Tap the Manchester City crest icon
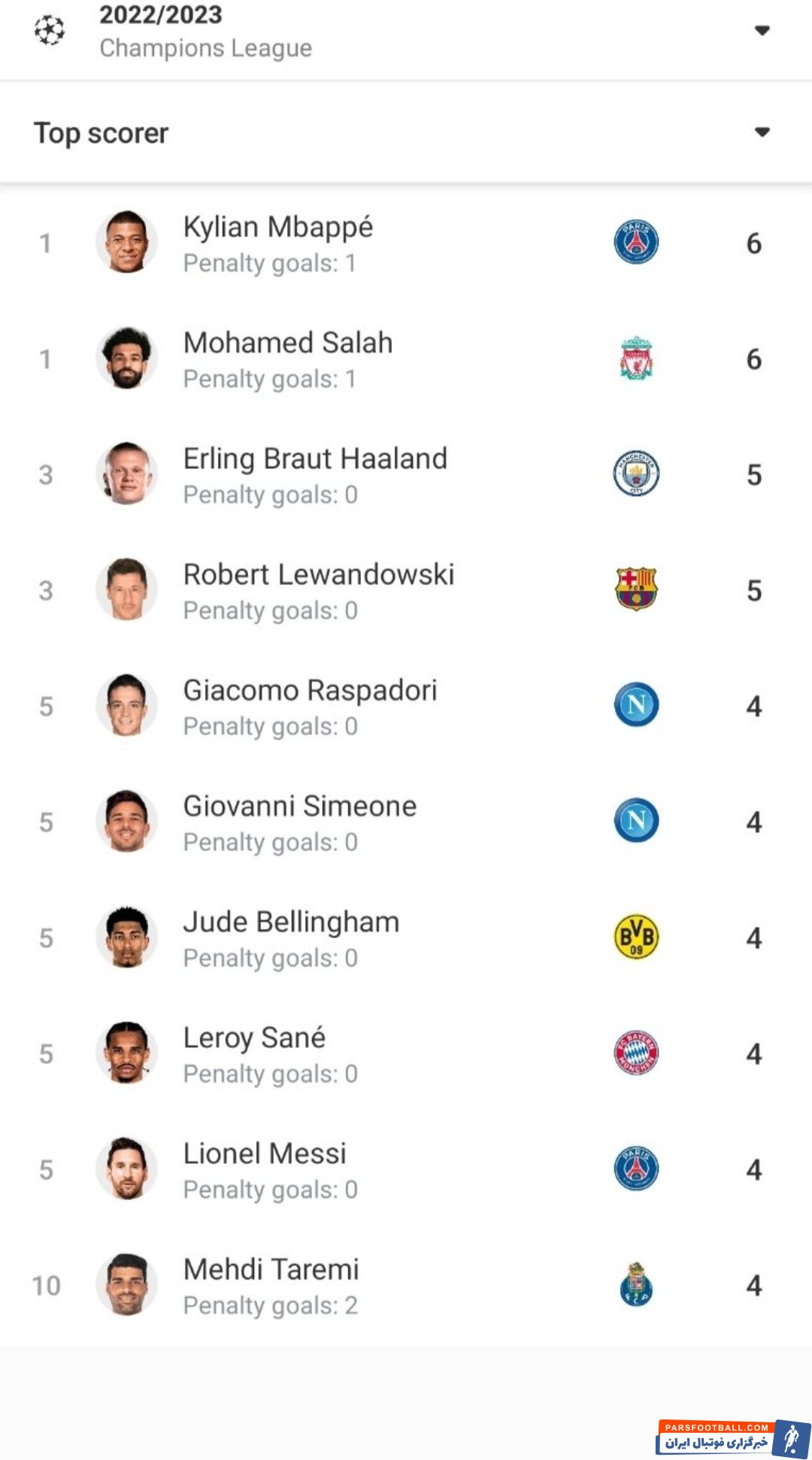Viewport: 812px width, 1460px height. (636, 474)
